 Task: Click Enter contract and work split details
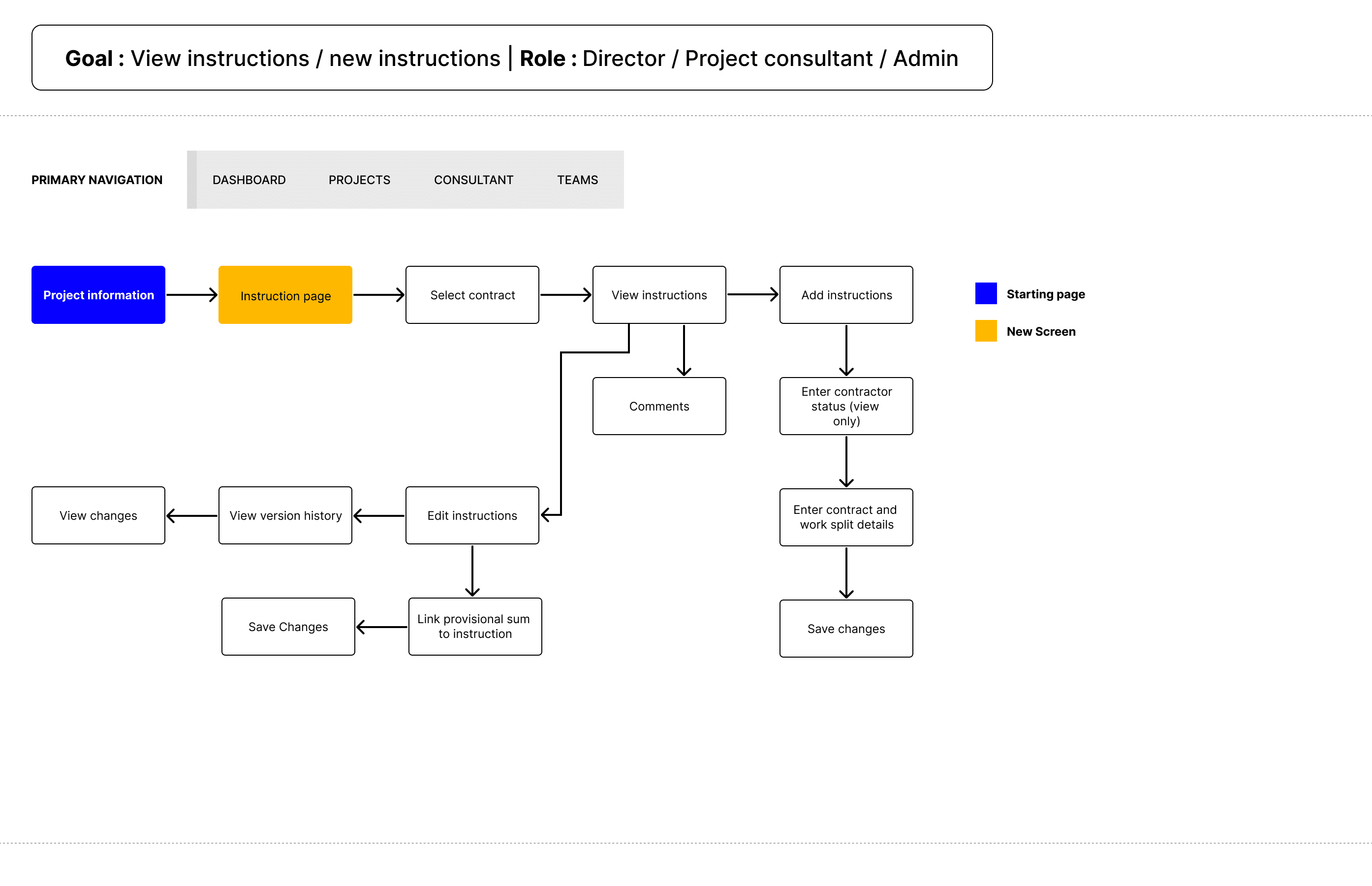846,517
